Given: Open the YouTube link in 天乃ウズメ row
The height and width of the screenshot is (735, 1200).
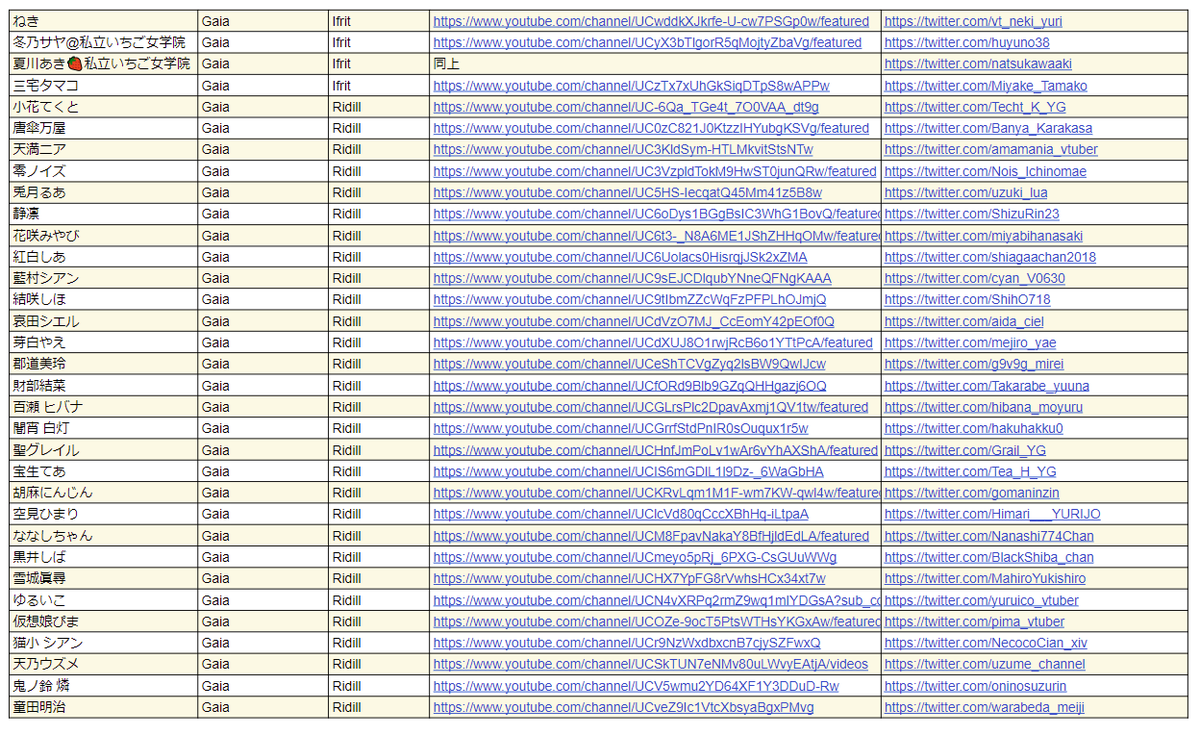Looking at the screenshot, I should click(x=651, y=665).
